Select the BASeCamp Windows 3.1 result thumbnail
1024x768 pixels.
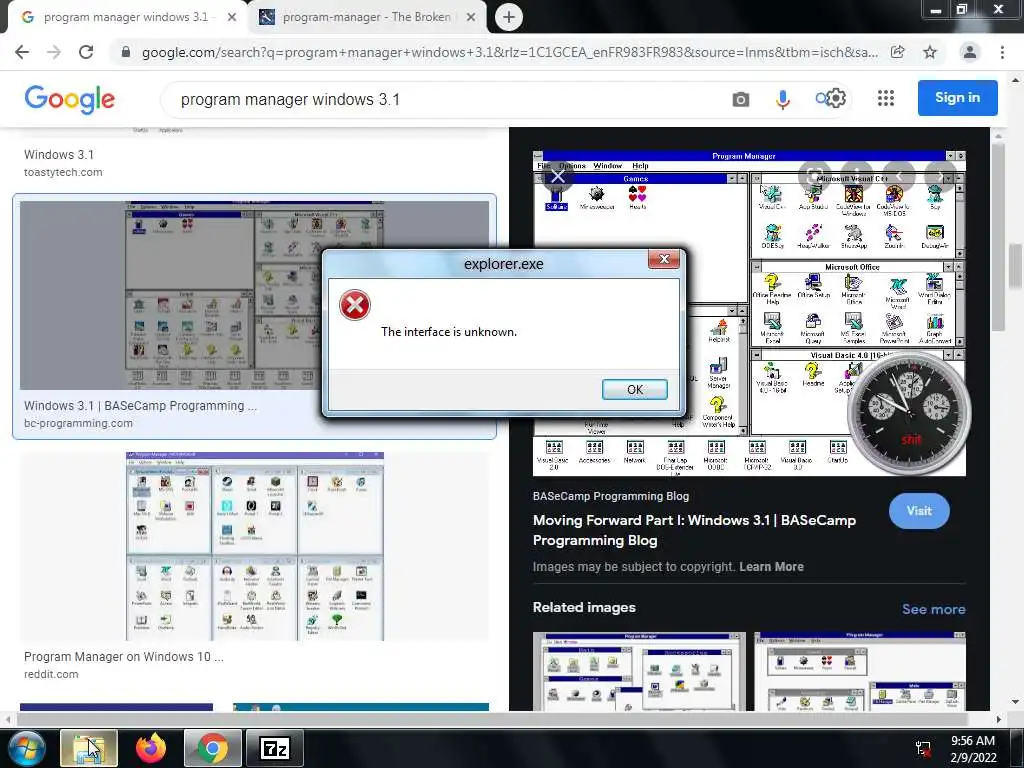tap(254, 295)
